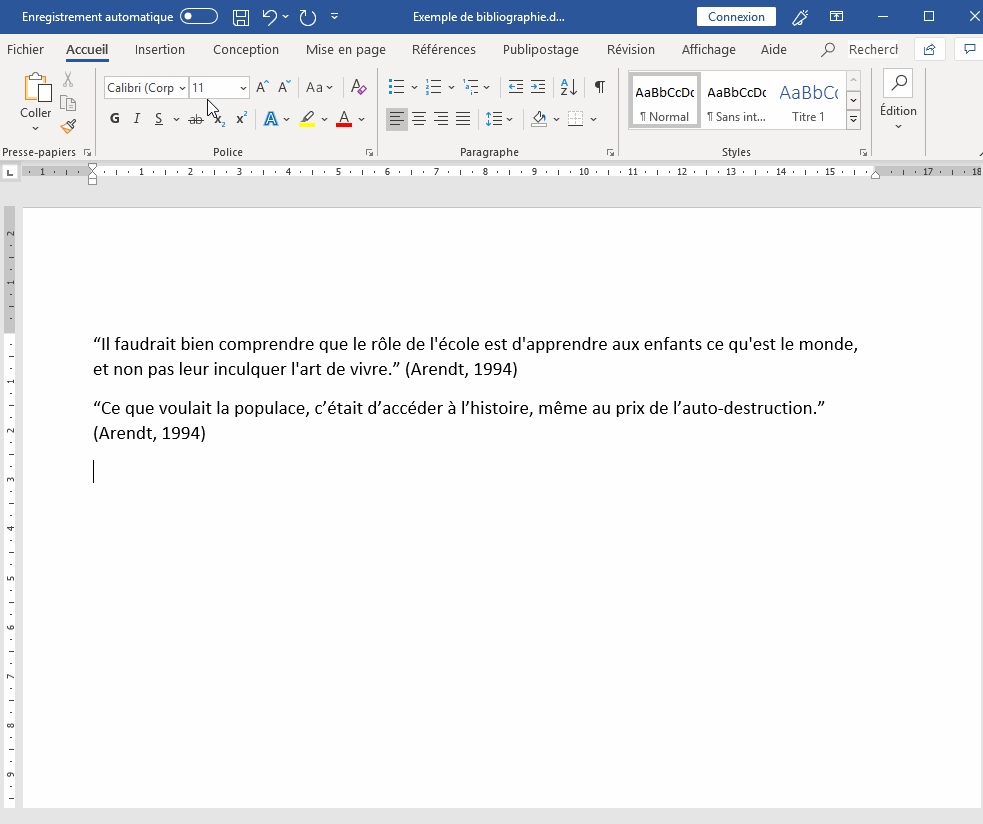Viewport: 983px width, 824px height.
Task: Apply yellow text highlight color
Action: click(x=307, y=119)
